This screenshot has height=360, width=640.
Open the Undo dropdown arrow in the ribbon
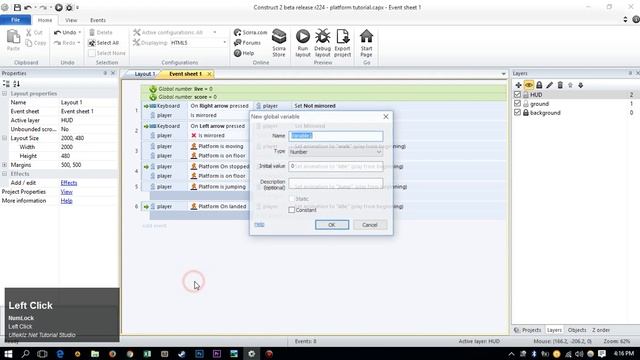coord(80,32)
